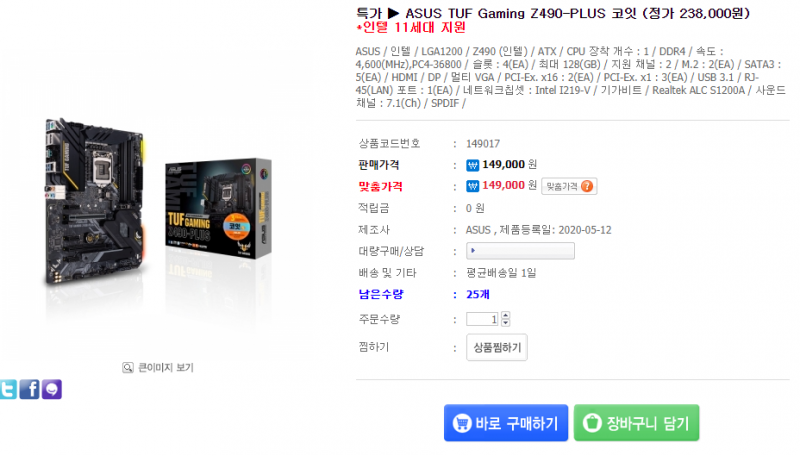Click shopping cart icon in 바로 구매하기
The height and width of the screenshot is (456, 800).
tap(462, 423)
